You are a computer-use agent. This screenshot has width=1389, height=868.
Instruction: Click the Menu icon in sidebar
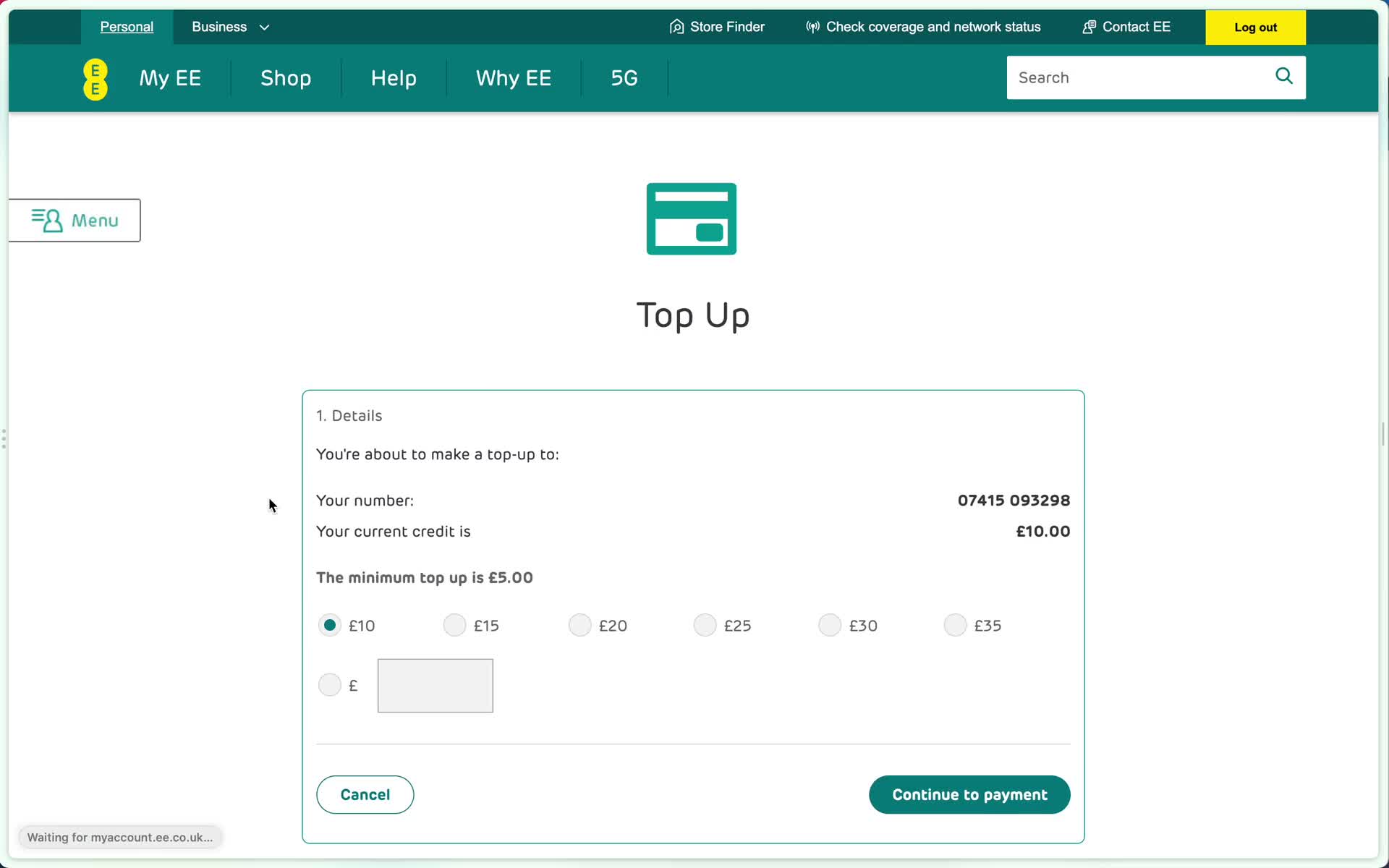(x=48, y=220)
